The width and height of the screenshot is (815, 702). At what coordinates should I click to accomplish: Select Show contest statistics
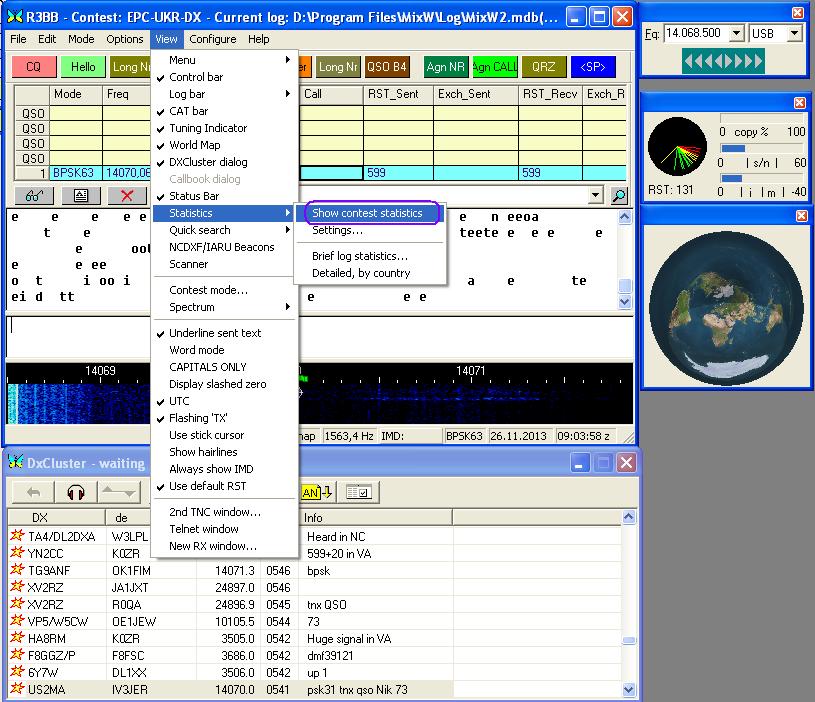(366, 213)
